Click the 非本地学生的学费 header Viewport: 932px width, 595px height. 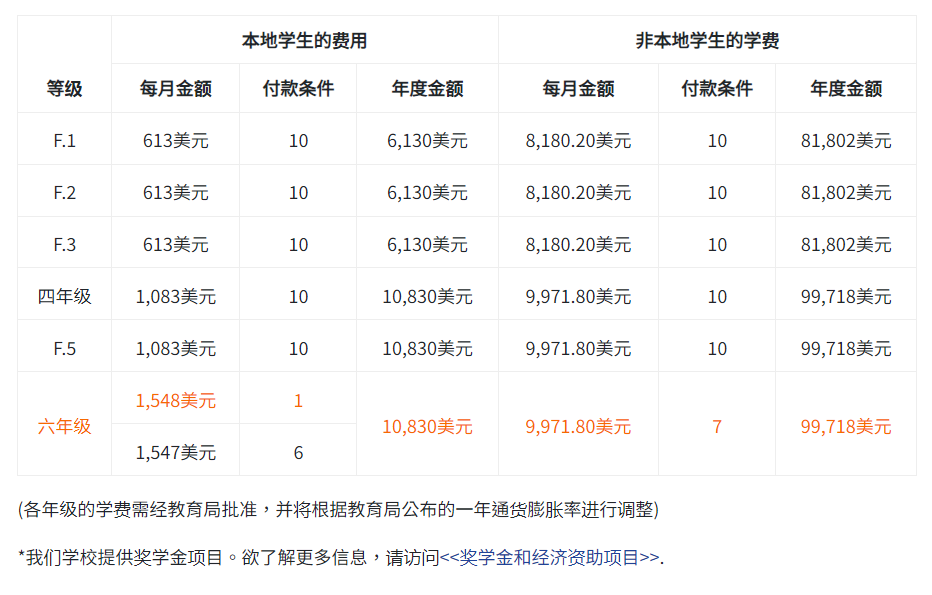click(707, 40)
